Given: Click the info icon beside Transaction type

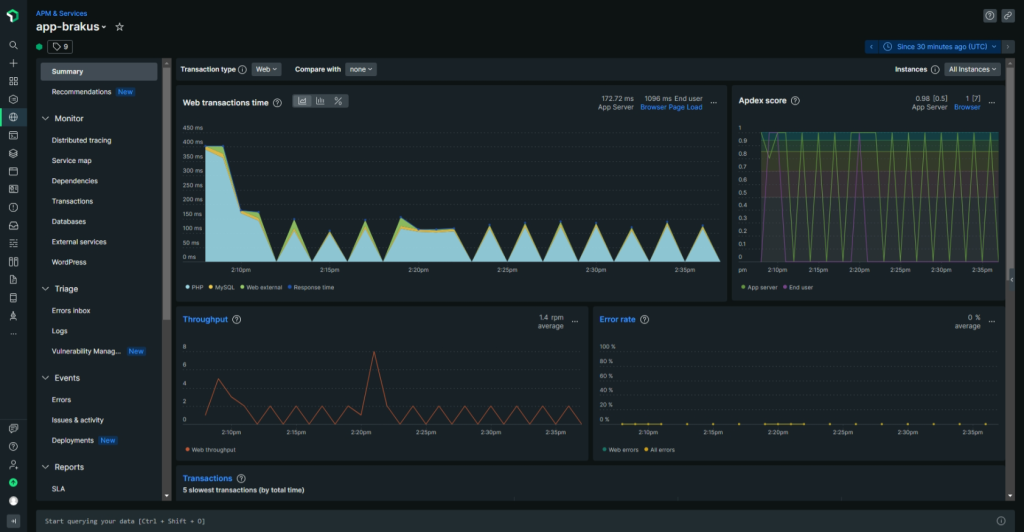Looking at the screenshot, I should [x=243, y=70].
